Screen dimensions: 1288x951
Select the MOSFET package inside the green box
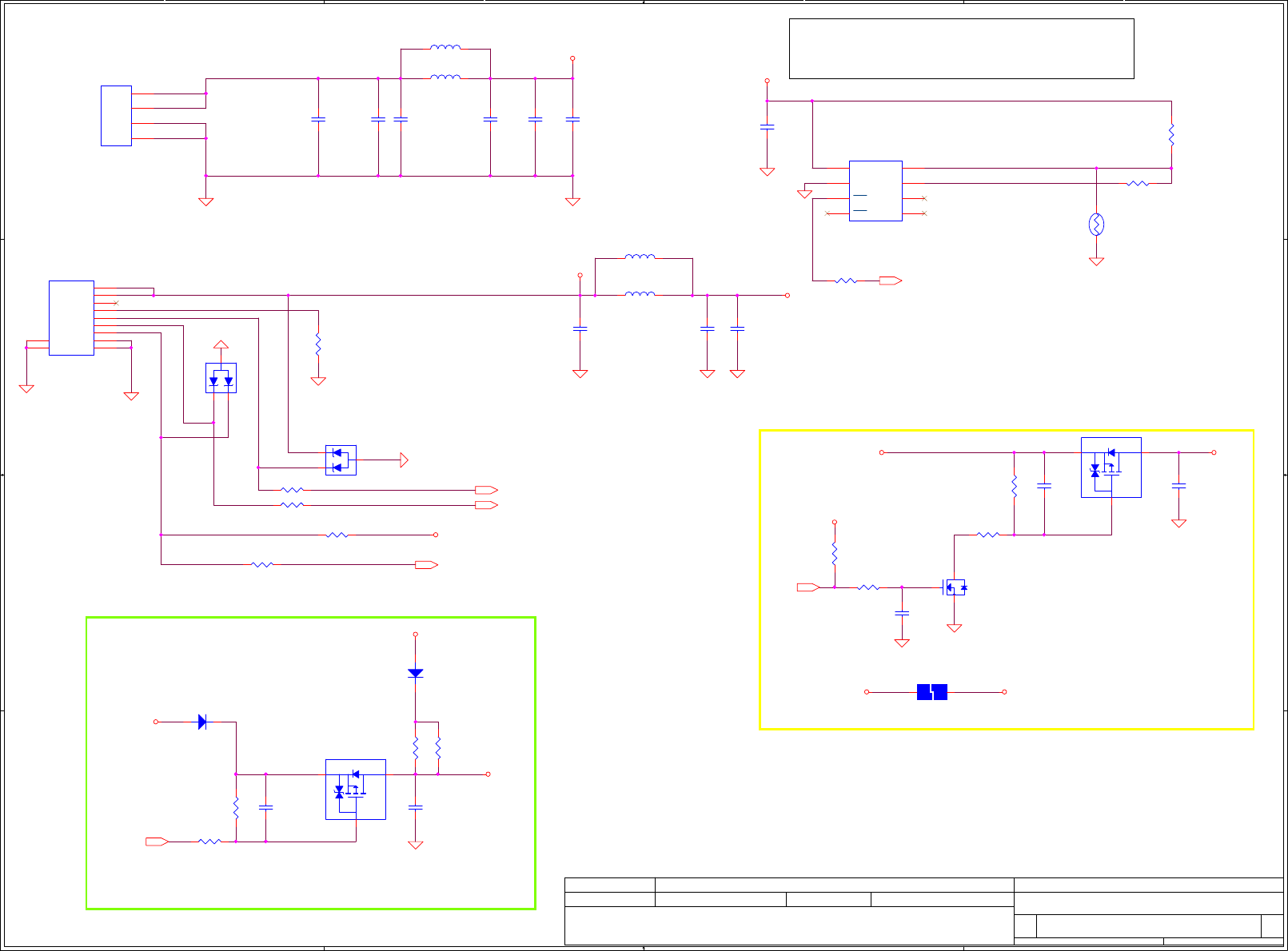(x=356, y=790)
